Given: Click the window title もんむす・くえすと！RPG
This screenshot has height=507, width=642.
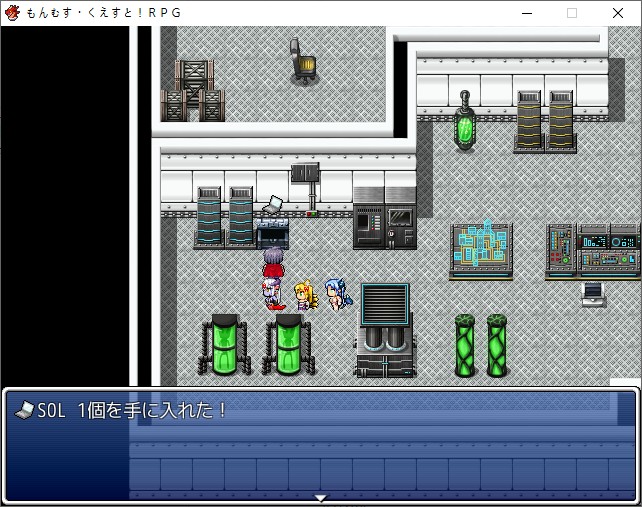Looking at the screenshot, I should coord(104,13).
